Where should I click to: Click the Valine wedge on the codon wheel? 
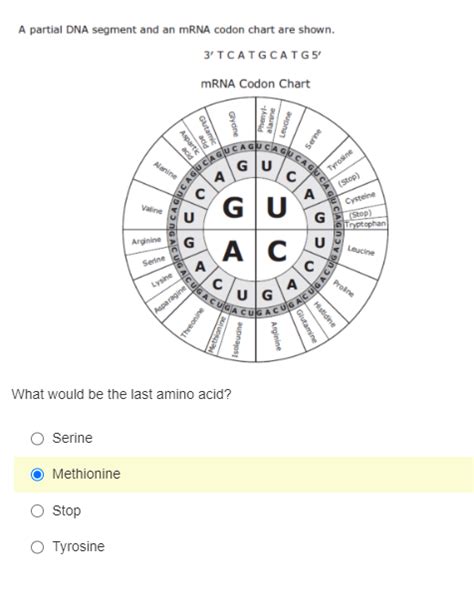(x=152, y=209)
